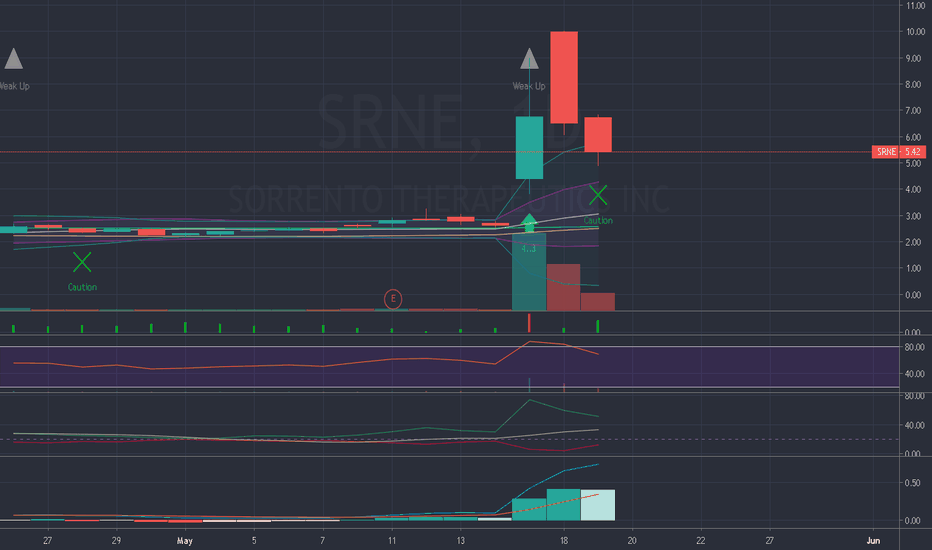Click the 6.00 price axis label
This screenshot has width=932, height=550.
[x=914, y=137]
